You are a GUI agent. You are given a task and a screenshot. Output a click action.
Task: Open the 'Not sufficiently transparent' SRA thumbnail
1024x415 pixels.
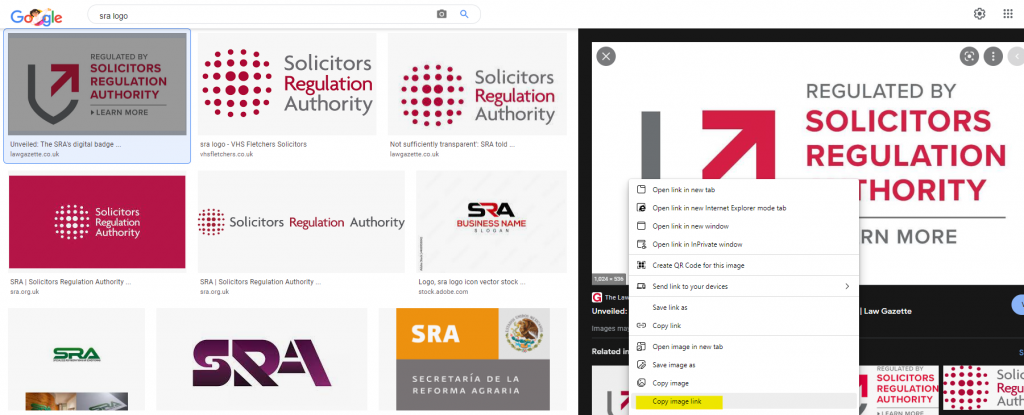click(x=477, y=84)
